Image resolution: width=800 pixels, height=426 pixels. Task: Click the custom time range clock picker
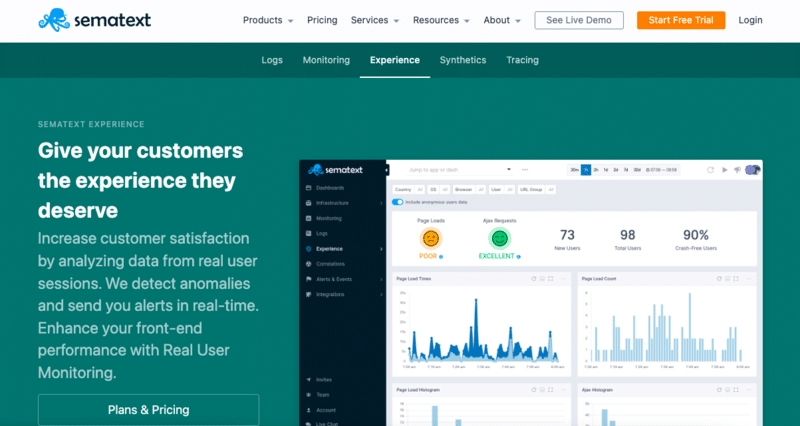[661, 170]
